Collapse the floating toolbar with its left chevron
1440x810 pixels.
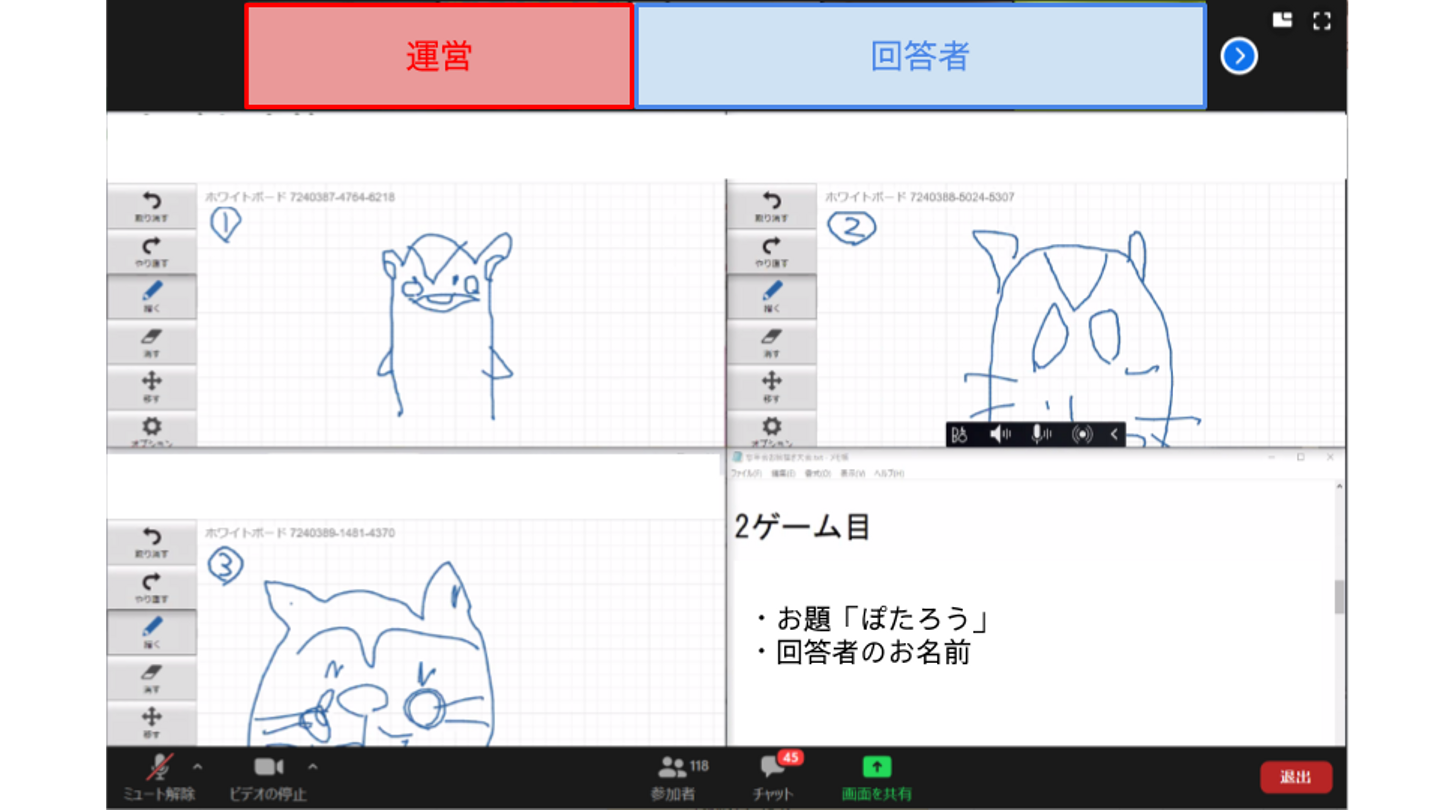tap(1114, 434)
